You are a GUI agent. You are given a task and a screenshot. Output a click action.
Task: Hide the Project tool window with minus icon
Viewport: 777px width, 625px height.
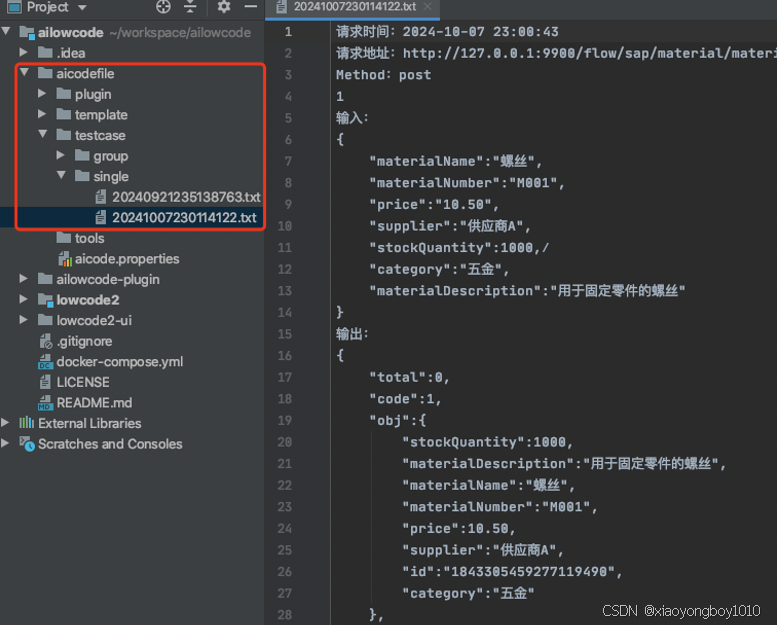coord(251,7)
